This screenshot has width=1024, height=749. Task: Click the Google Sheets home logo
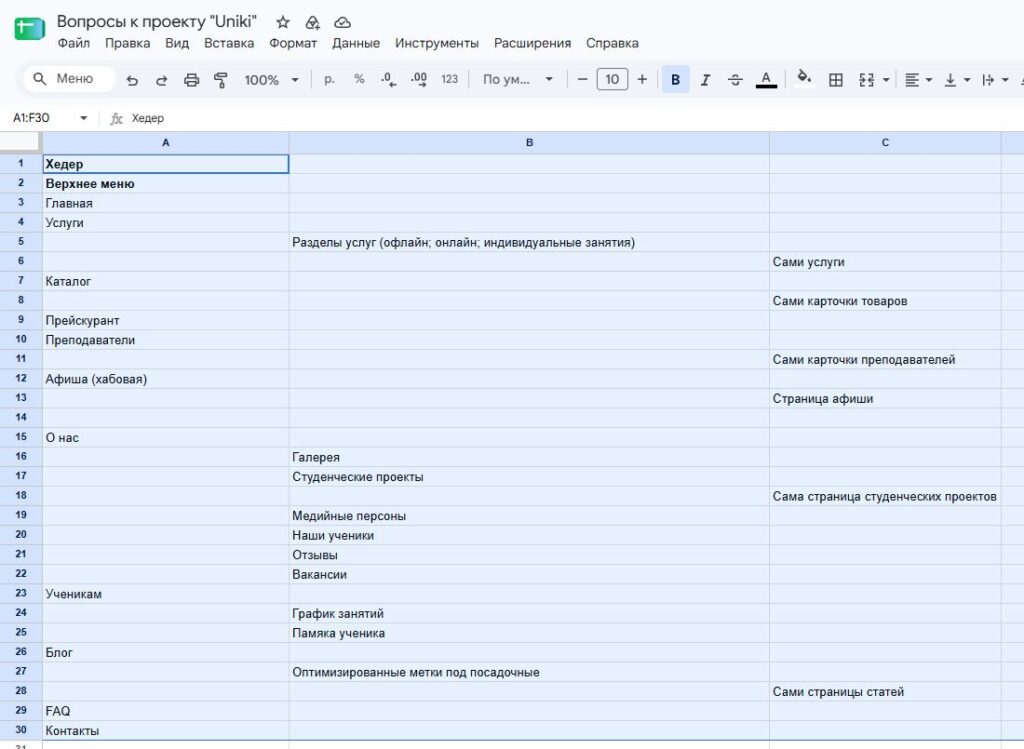click(29, 29)
